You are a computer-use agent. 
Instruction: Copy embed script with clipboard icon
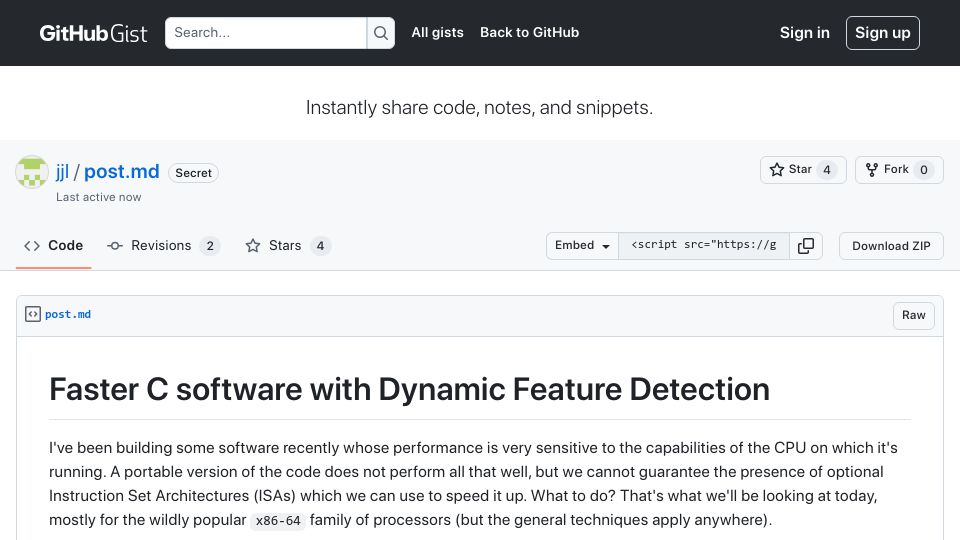click(x=806, y=246)
